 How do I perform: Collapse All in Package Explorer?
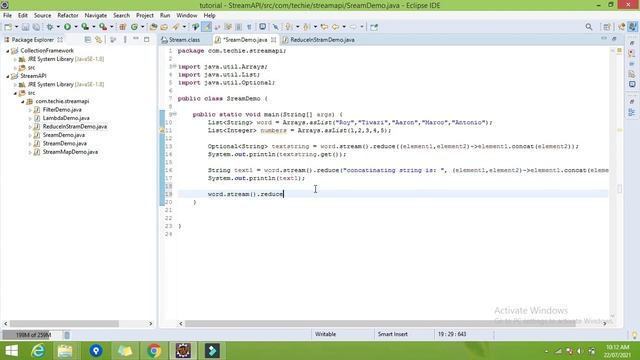click(x=87, y=40)
